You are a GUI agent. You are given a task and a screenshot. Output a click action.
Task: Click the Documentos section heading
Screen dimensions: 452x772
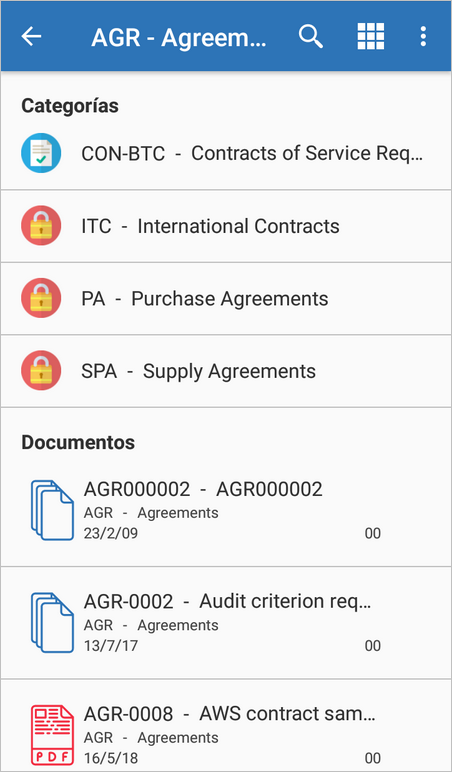78,442
